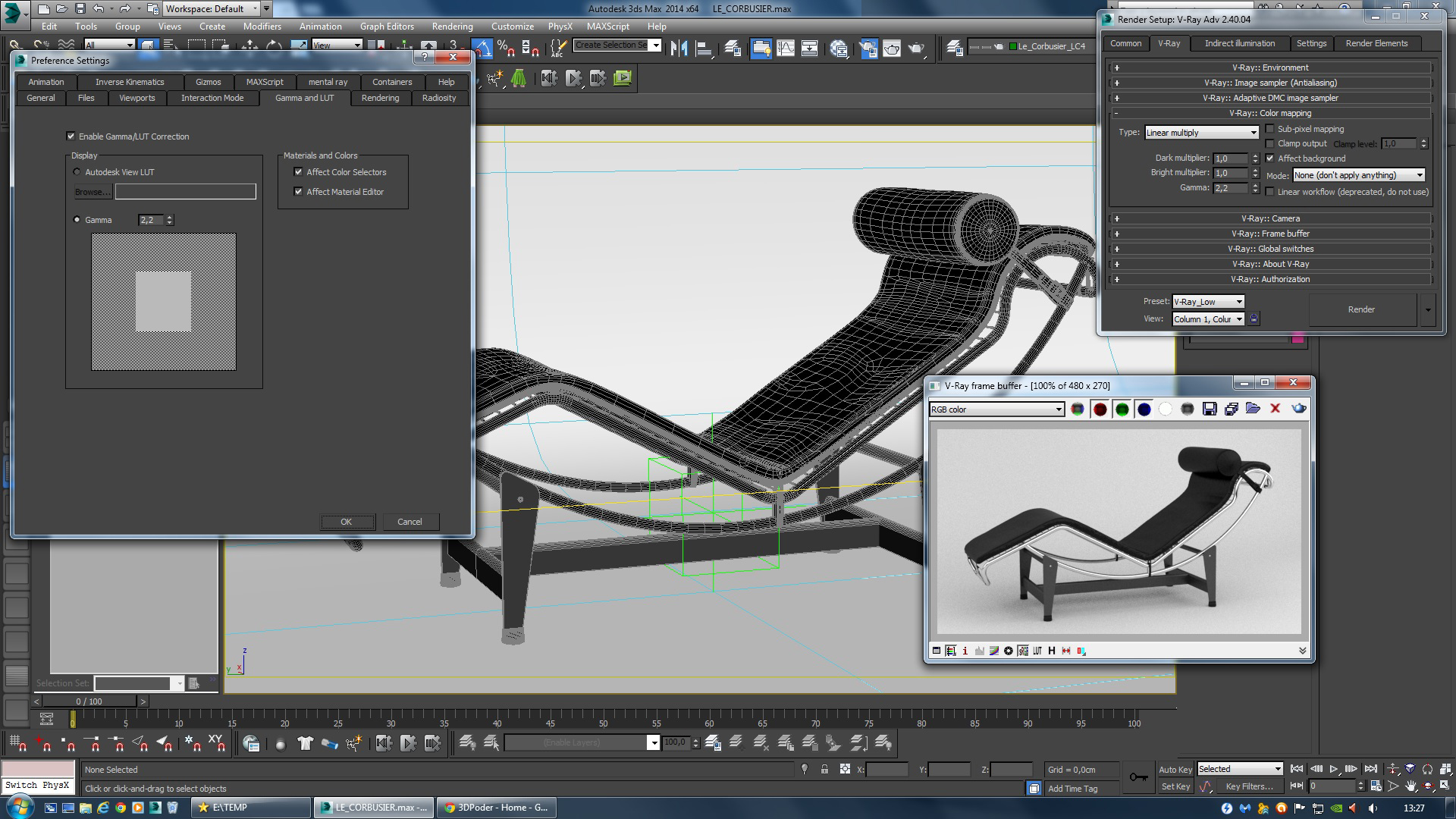Toggle LUT icon in frame buffer
The image size is (1456, 819).
(x=1037, y=651)
